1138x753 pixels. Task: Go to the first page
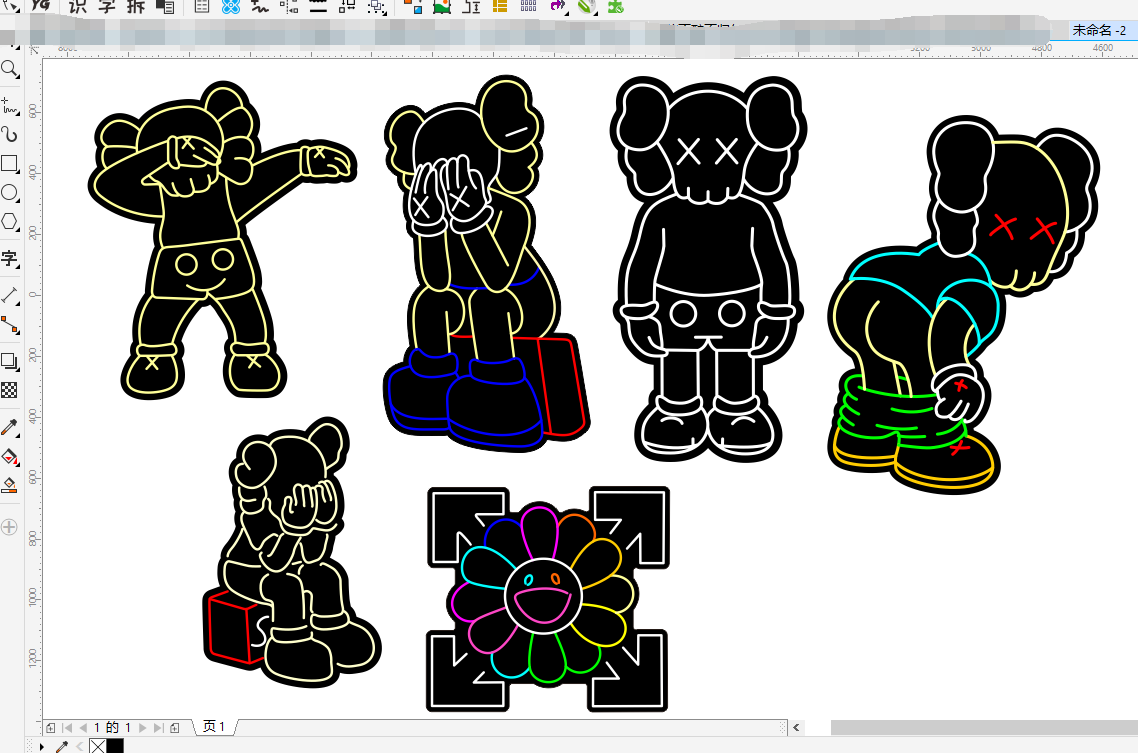(67, 728)
